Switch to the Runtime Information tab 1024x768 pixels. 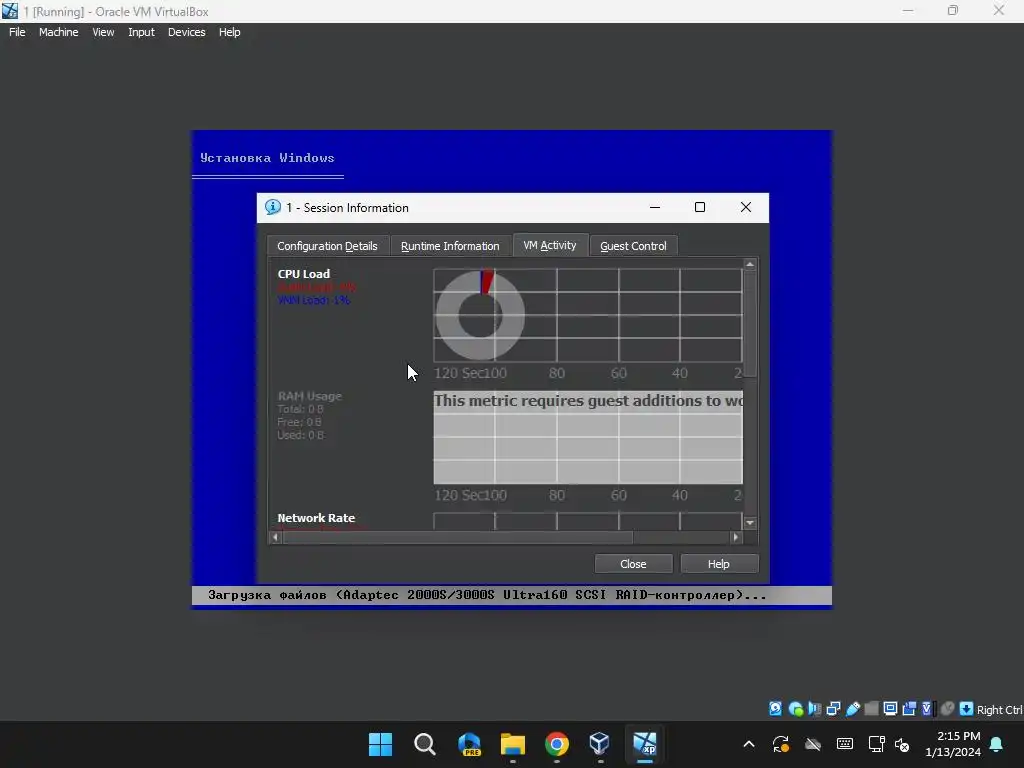pos(450,246)
